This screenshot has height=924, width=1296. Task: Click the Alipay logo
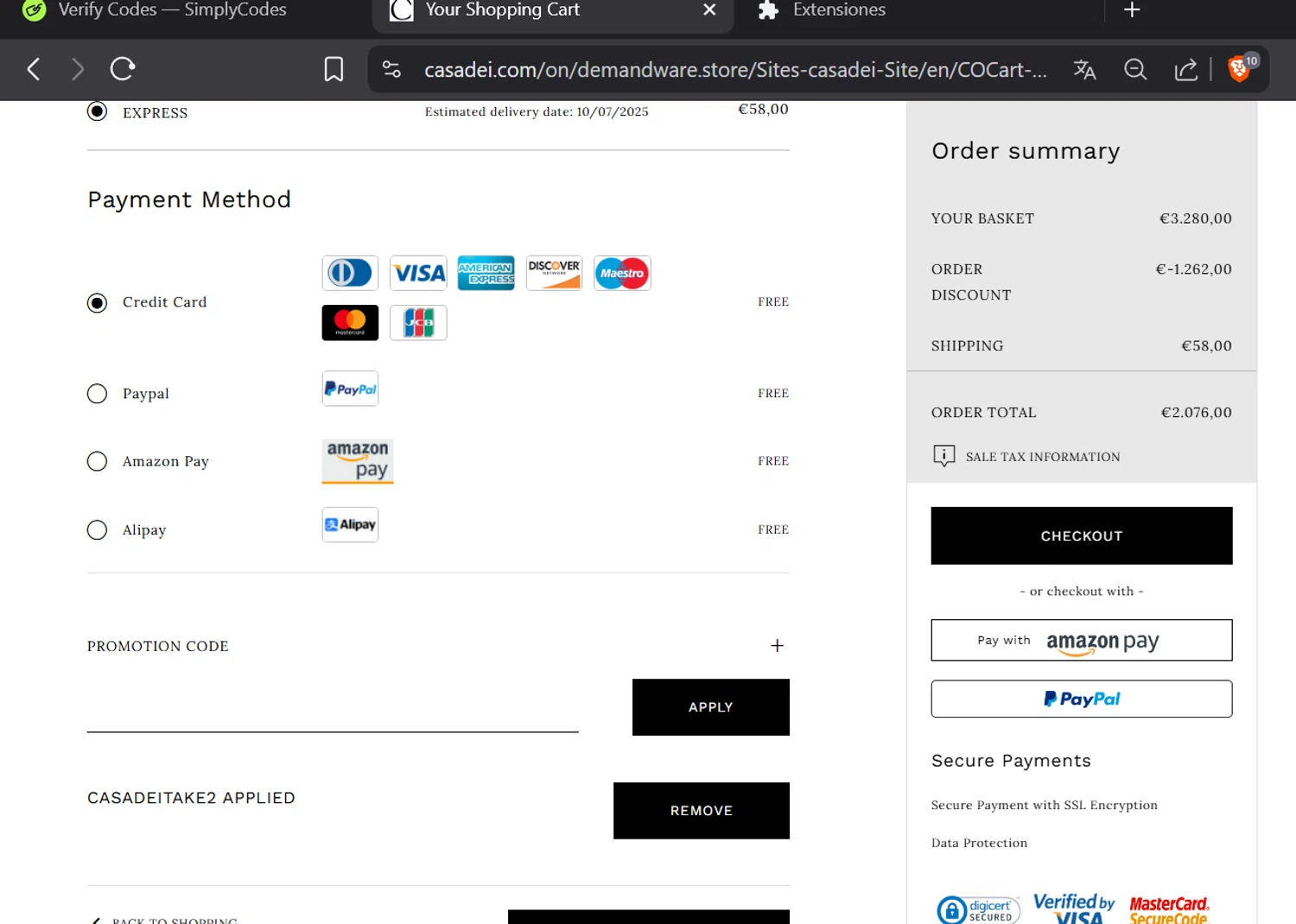pyautogui.click(x=350, y=525)
